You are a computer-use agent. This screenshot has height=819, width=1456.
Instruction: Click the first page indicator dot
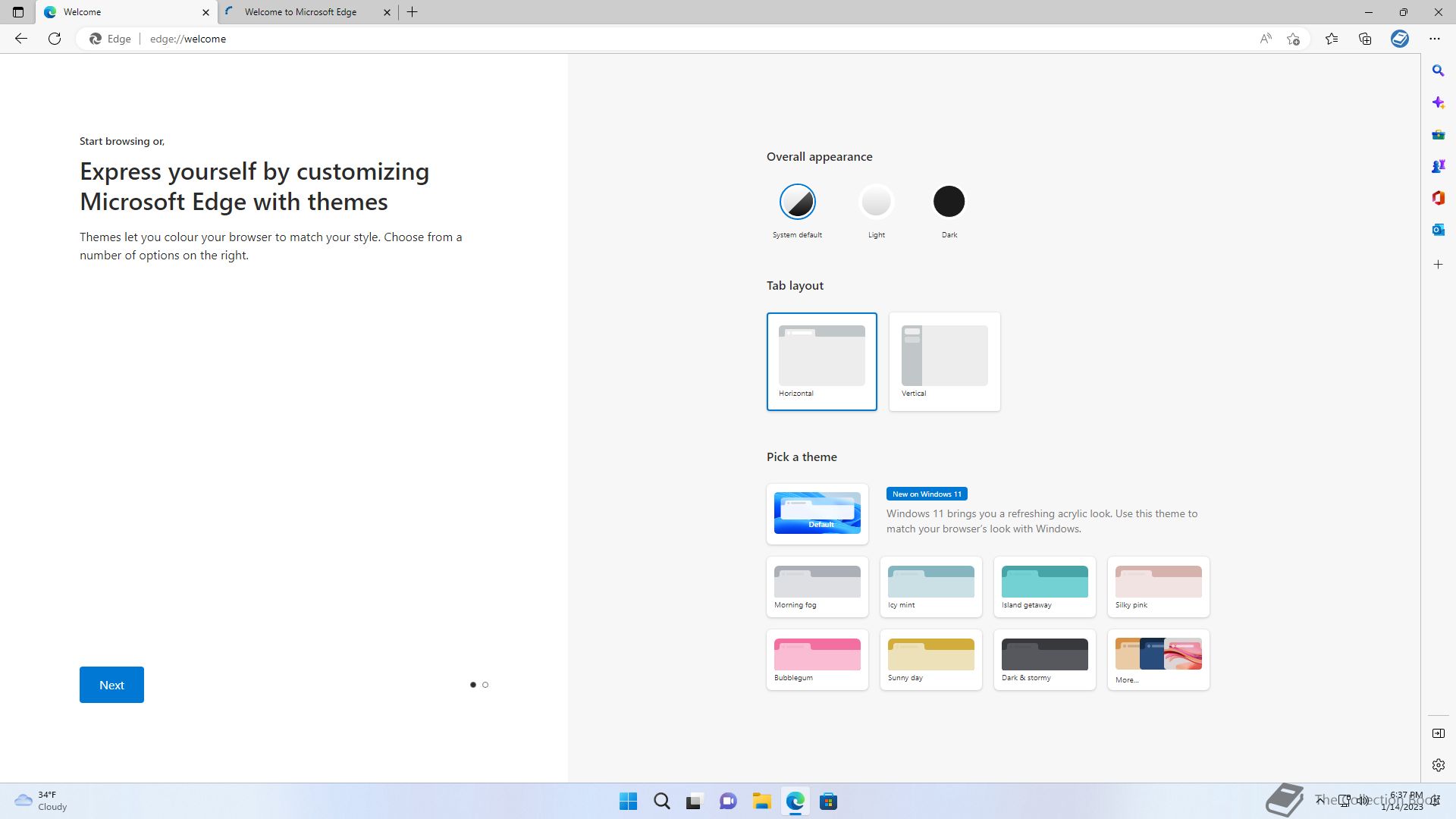473,685
